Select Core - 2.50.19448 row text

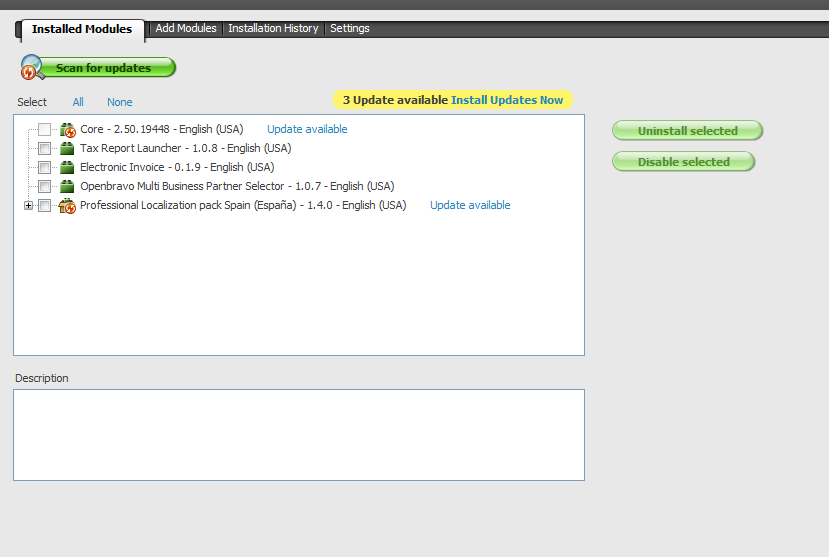(x=162, y=129)
